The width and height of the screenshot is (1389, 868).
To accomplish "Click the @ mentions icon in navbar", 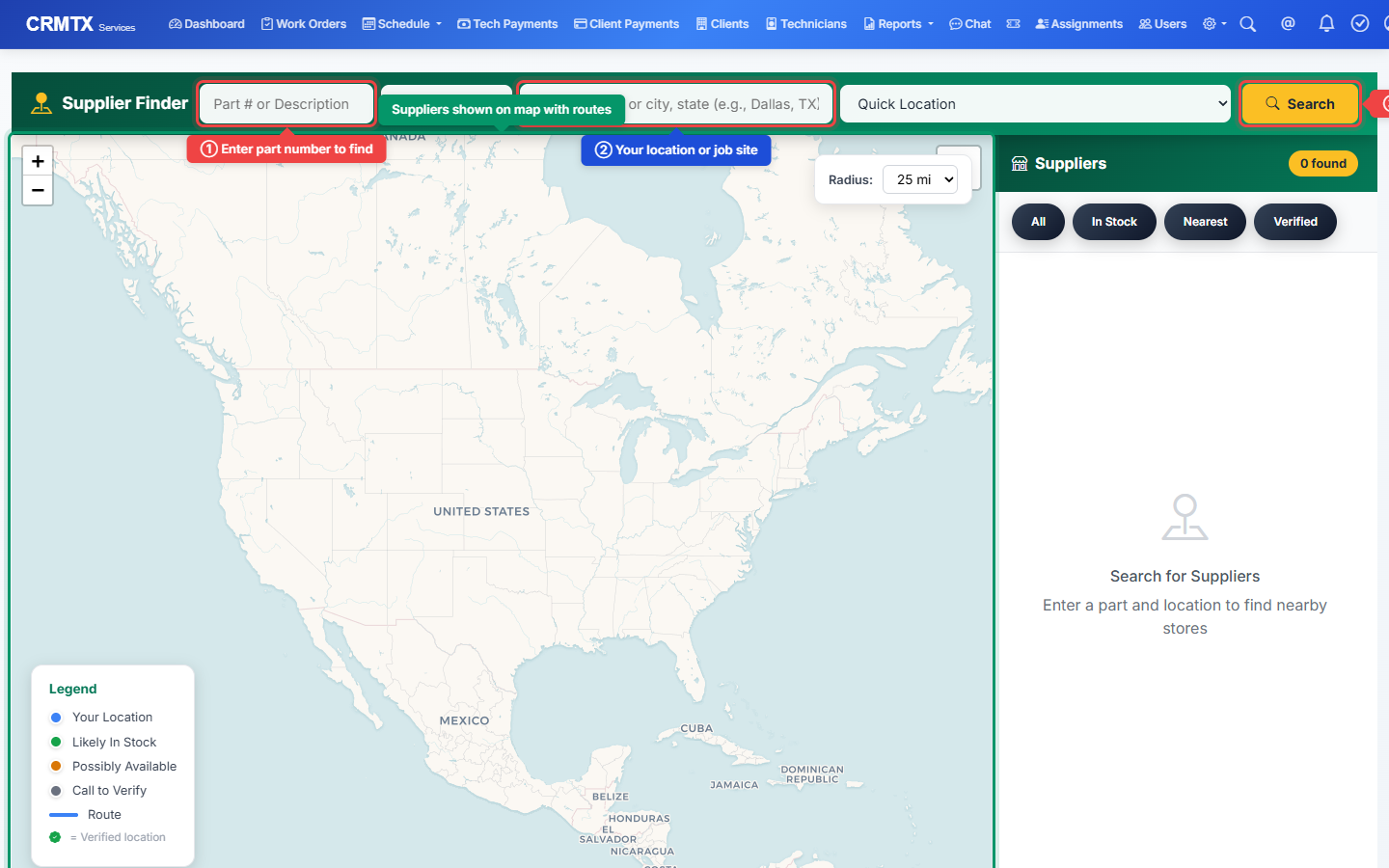I will tap(1288, 23).
